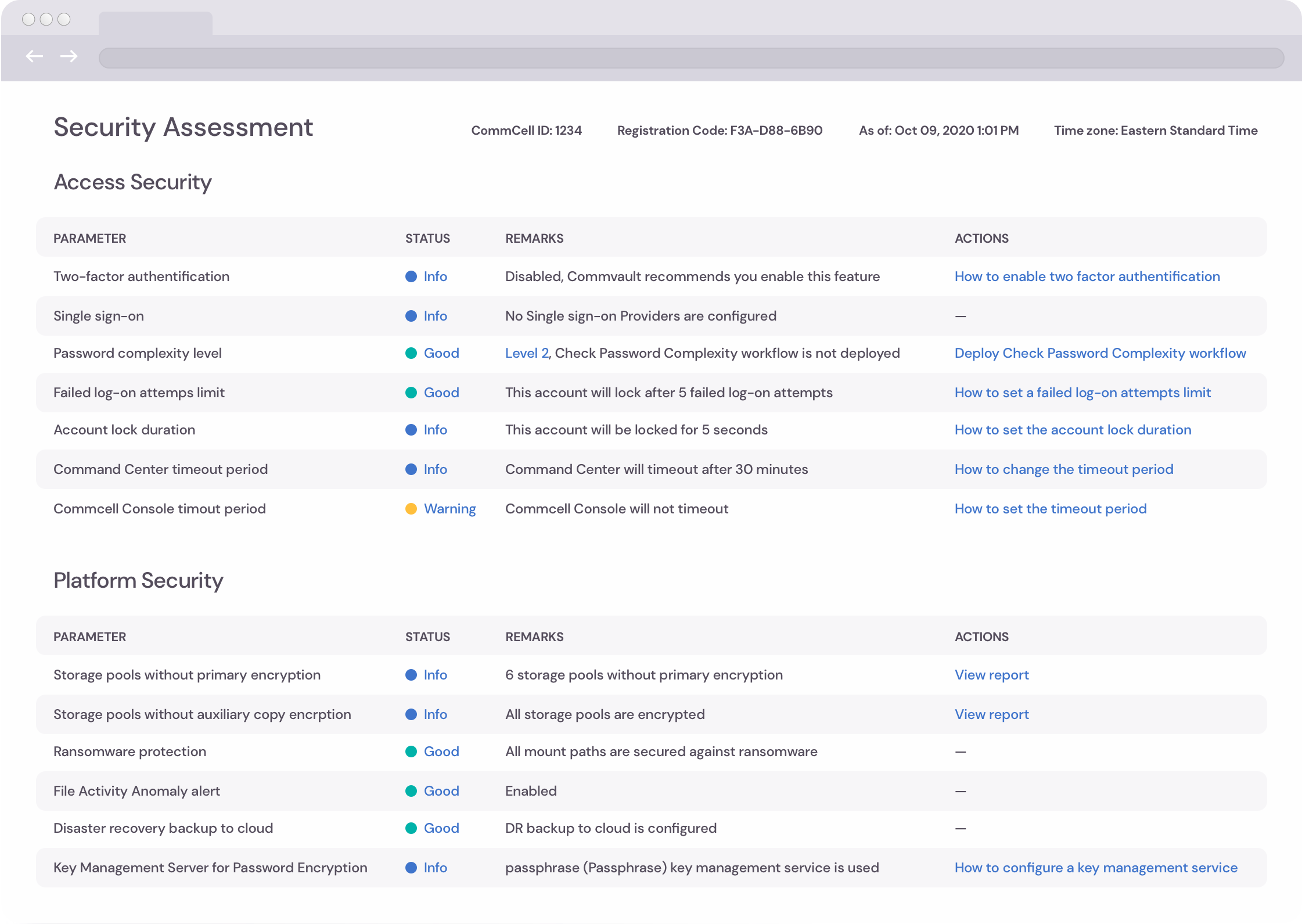Open How to set the account lock duration

coord(1073,430)
